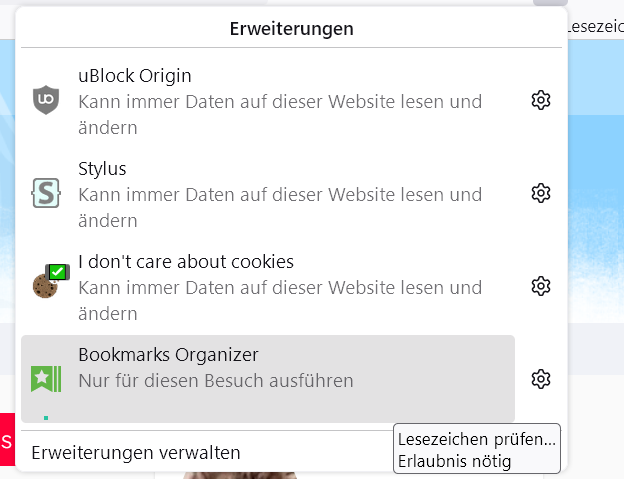Select the uBlock Origin extension name
This screenshot has width=624, height=479.
pyautogui.click(x=135, y=76)
